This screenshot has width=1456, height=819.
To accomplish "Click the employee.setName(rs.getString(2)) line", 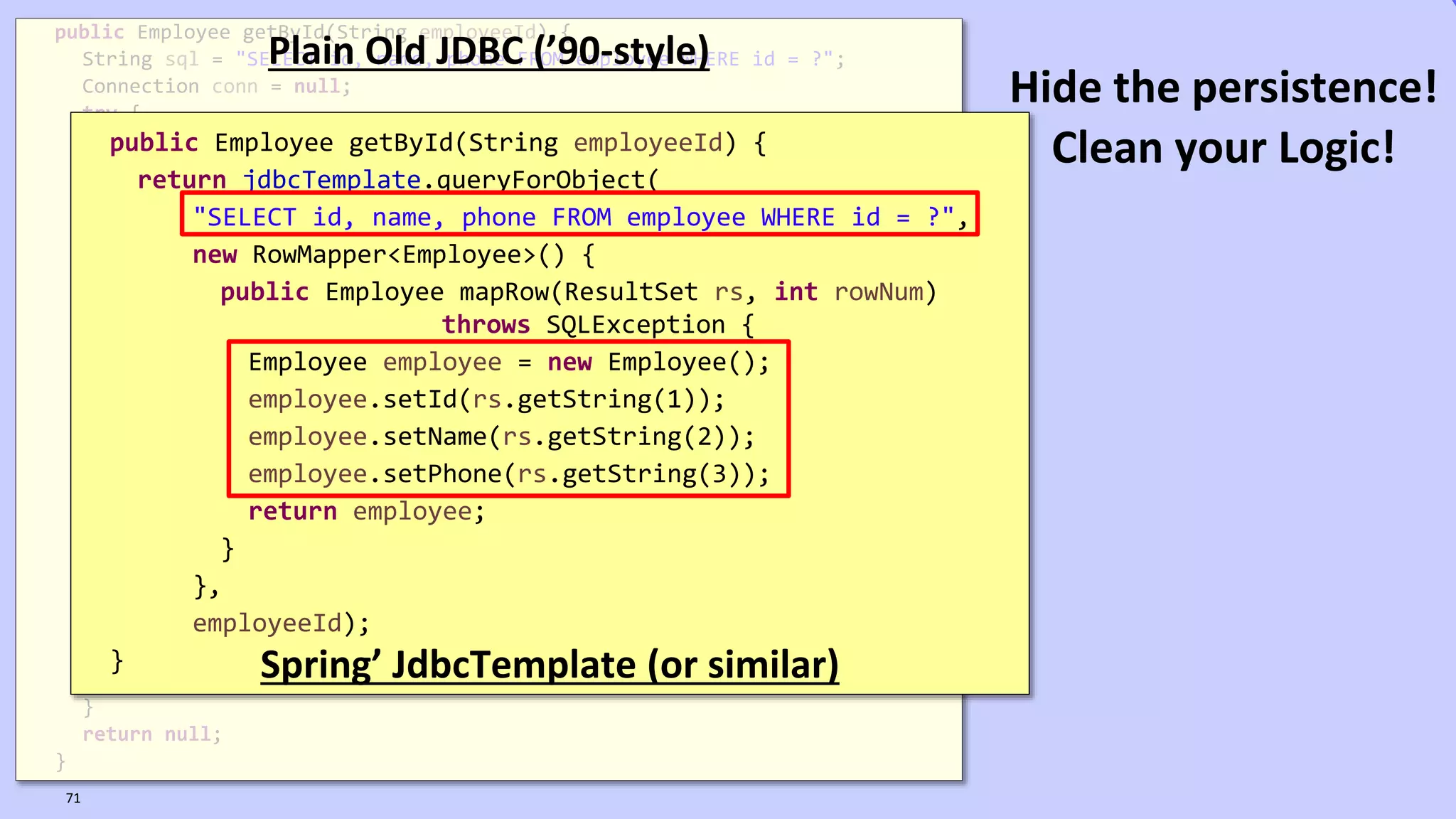I will (x=501, y=436).
